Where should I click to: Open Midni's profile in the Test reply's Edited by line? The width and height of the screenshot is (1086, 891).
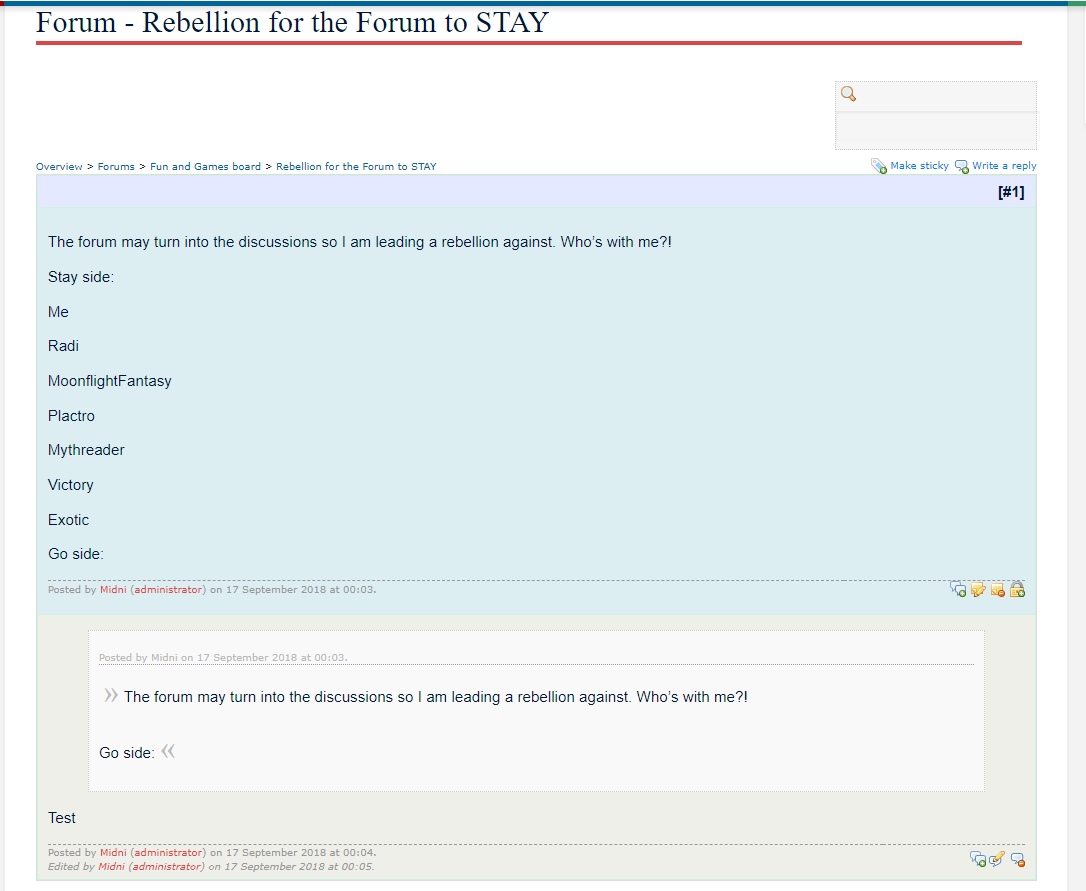(111, 867)
